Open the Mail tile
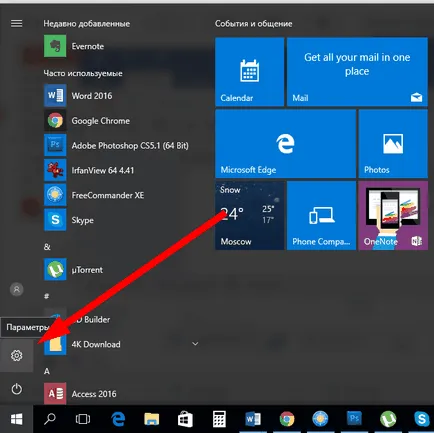 (x=357, y=72)
